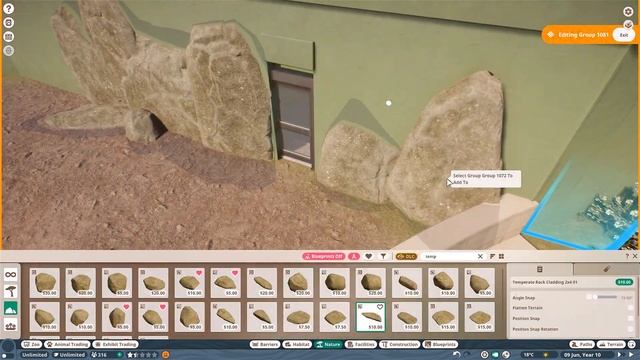Open the Facilities build tab

coord(361,344)
